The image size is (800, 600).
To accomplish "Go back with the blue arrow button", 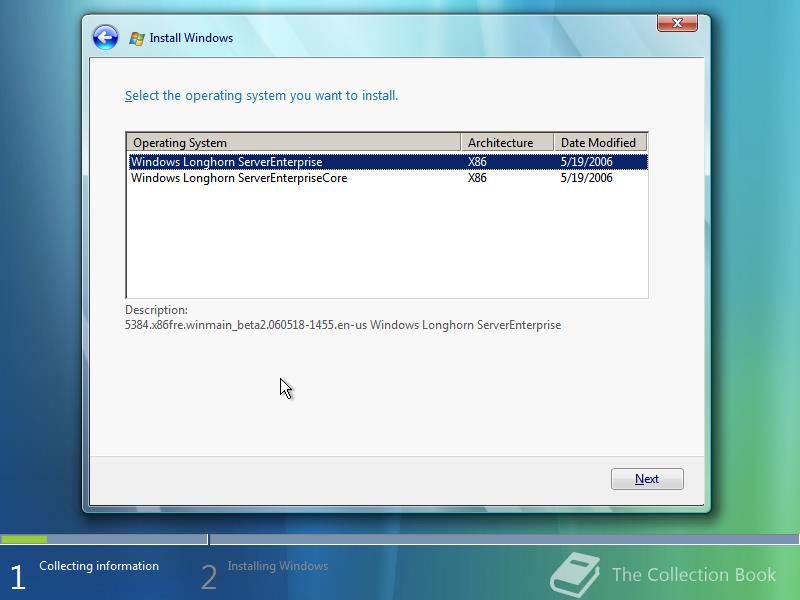I will coord(106,37).
